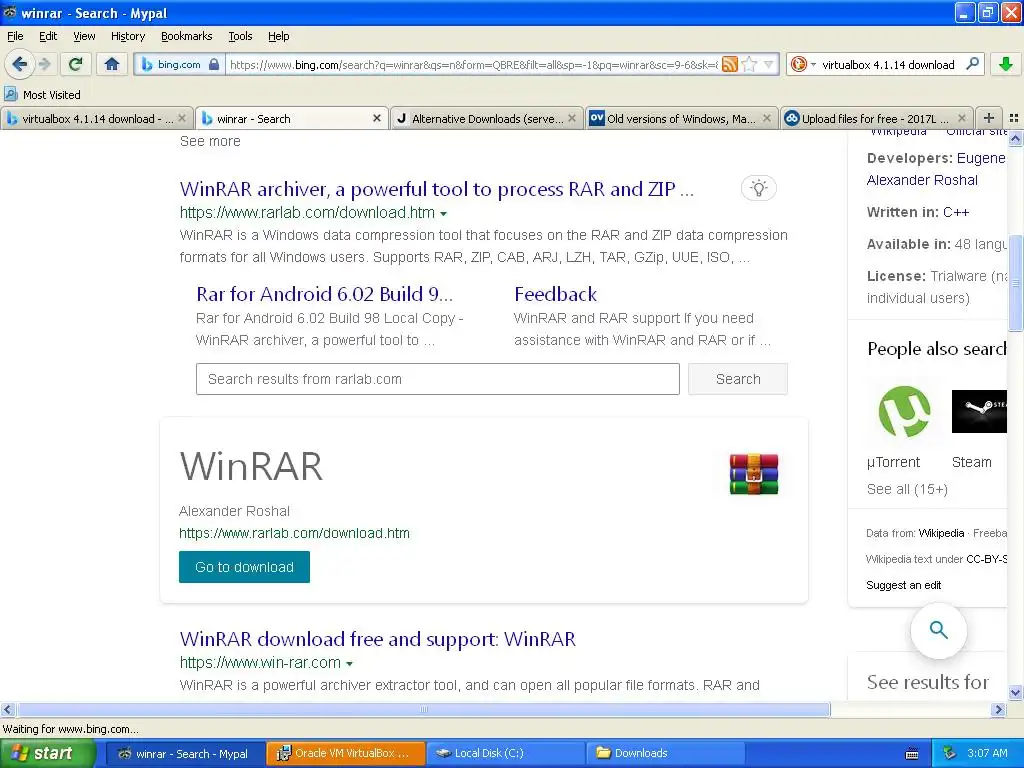The width and height of the screenshot is (1024, 768).
Task: Close the virtualbox 4.1.14 download tab
Action: pos(182,118)
